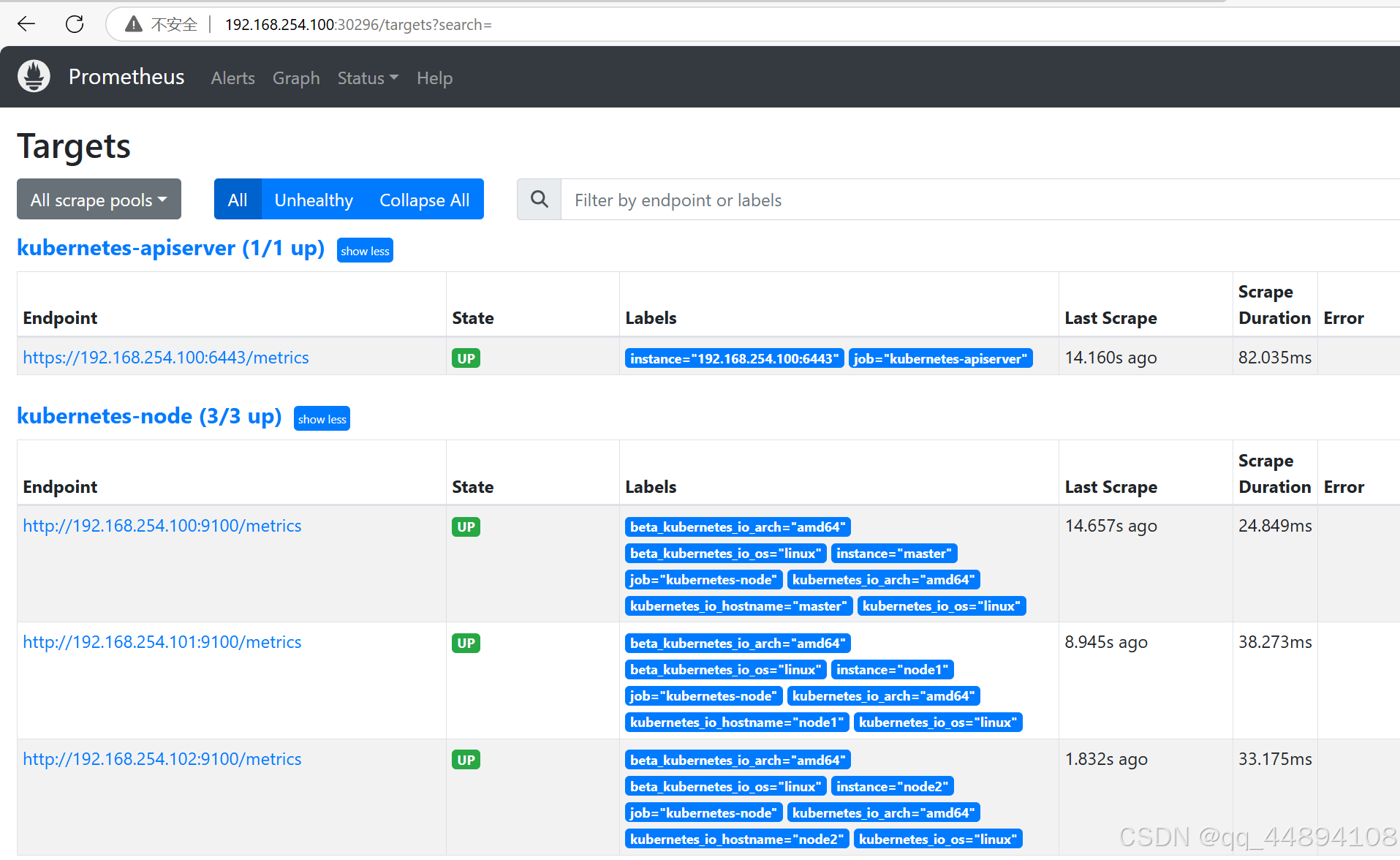
Task: Collapse kubernetes-apiserver with show less
Action: [x=365, y=250]
